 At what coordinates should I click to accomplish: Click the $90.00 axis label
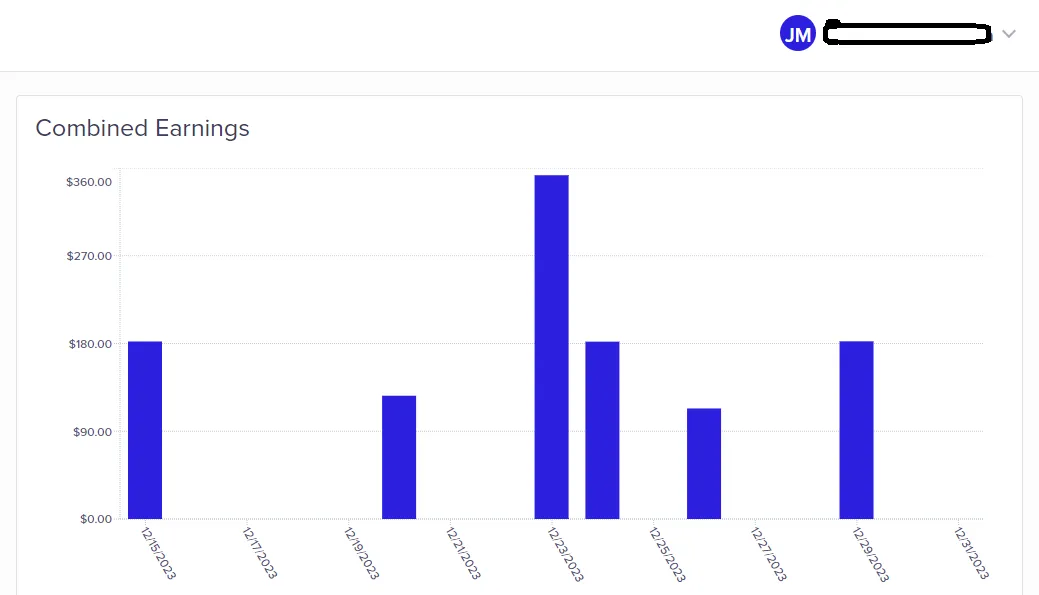point(91,432)
